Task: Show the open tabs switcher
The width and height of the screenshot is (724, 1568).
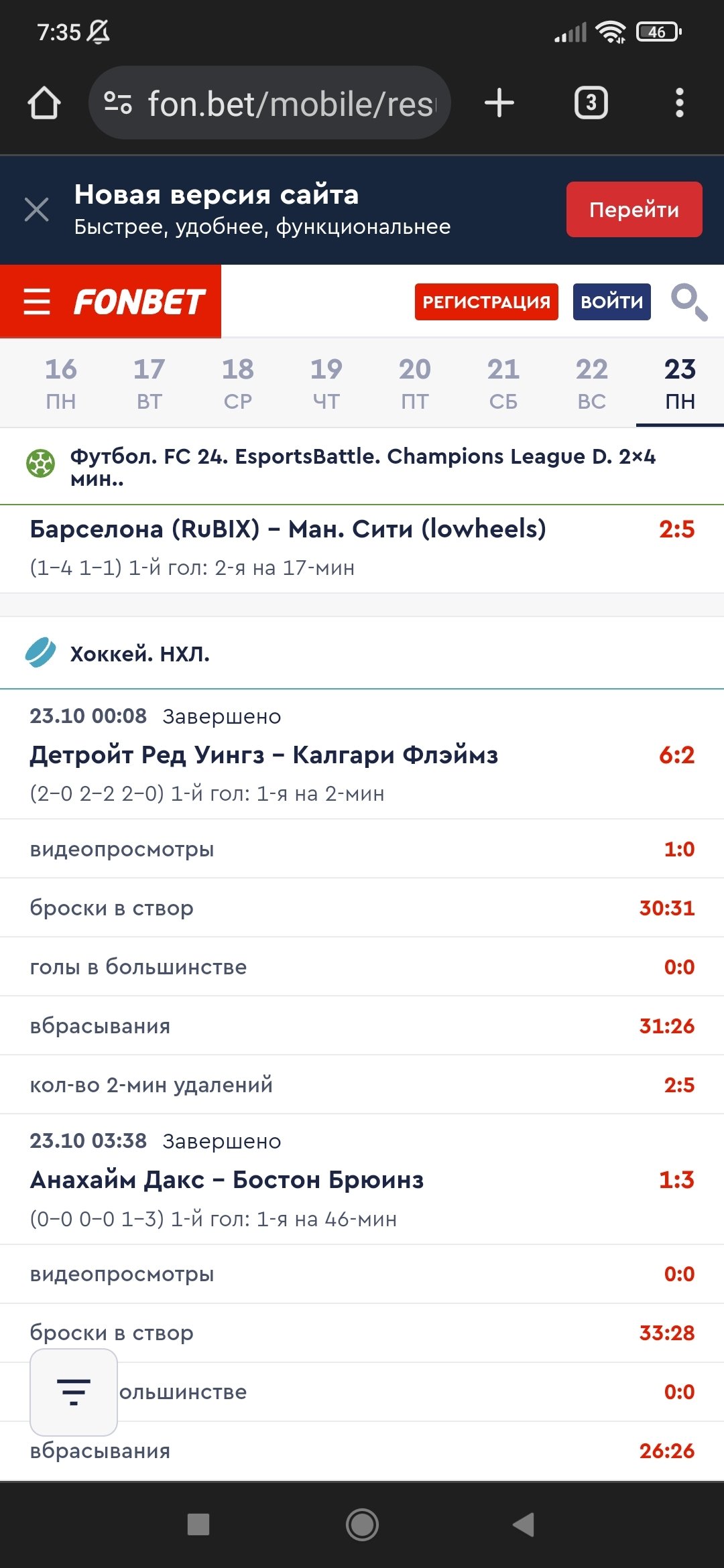Action: pyautogui.click(x=591, y=103)
